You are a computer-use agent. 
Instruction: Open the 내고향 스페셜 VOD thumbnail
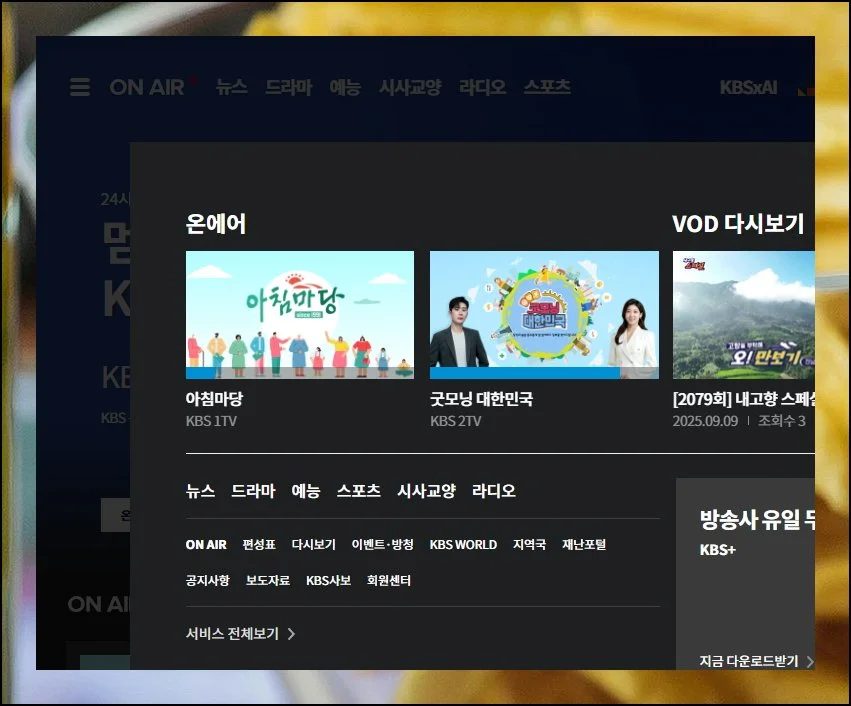(x=743, y=315)
